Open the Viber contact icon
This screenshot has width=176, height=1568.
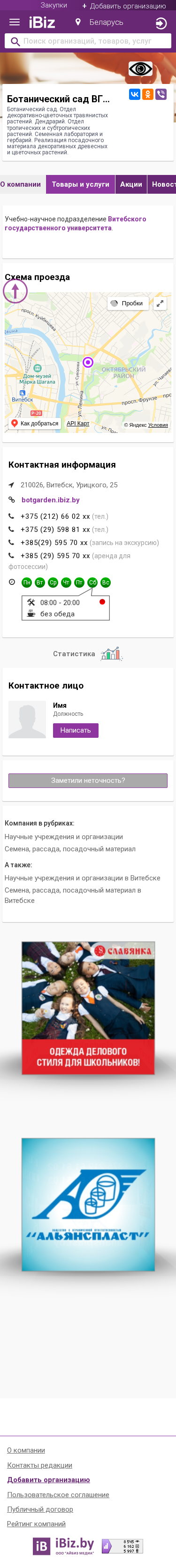click(x=161, y=94)
